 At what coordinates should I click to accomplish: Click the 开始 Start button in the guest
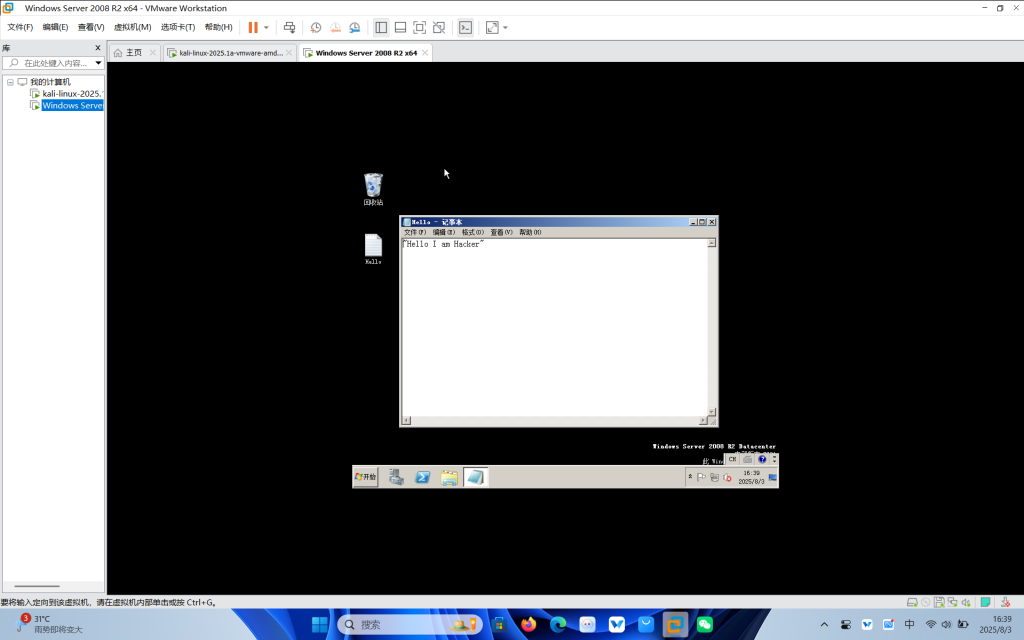click(366, 477)
